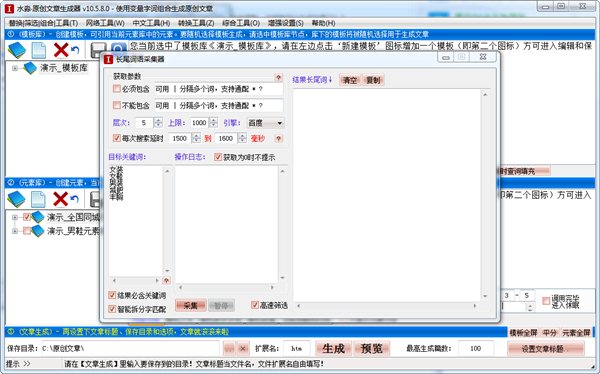Toggle checkbox of 演示_全国同城 element library

[27, 217]
